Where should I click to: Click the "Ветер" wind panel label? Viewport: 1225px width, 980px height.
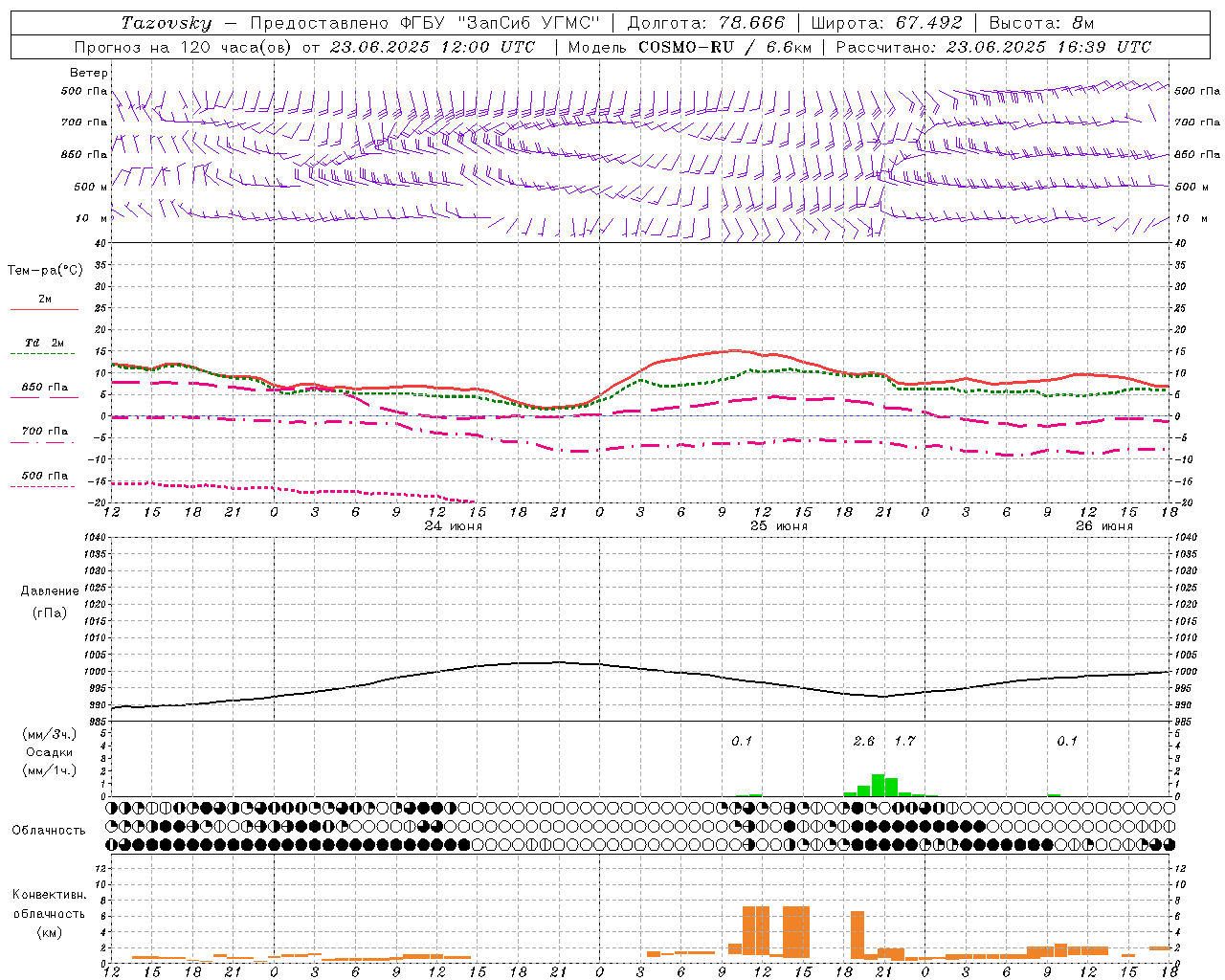point(89,73)
